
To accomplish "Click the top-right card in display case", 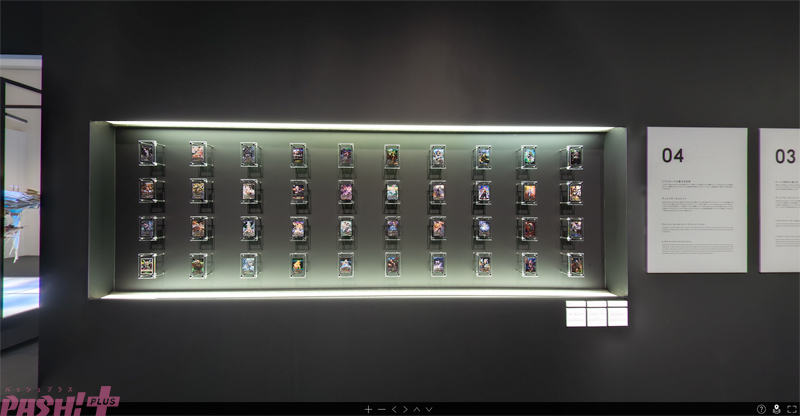I will coord(574,156).
